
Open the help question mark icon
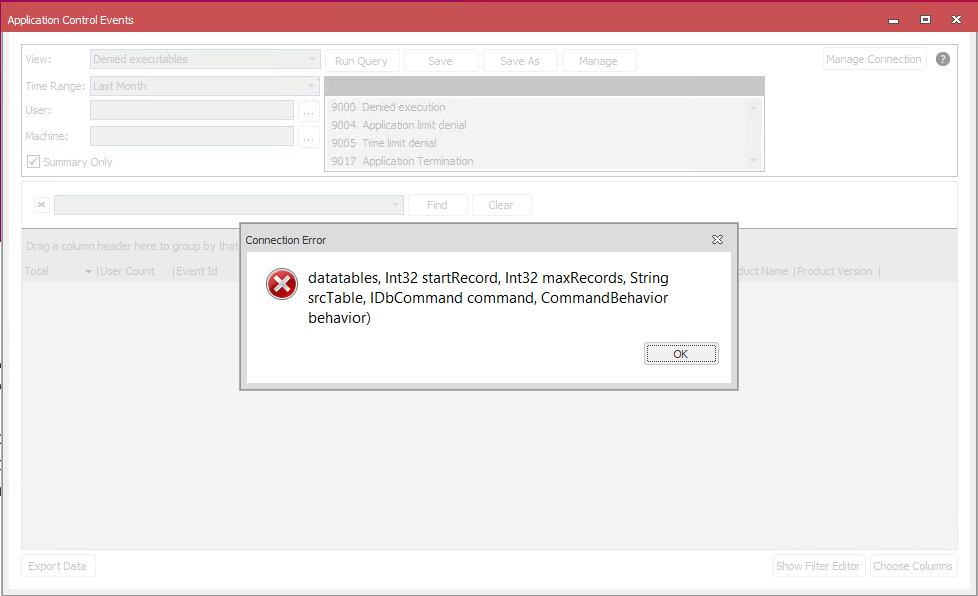coord(941,58)
